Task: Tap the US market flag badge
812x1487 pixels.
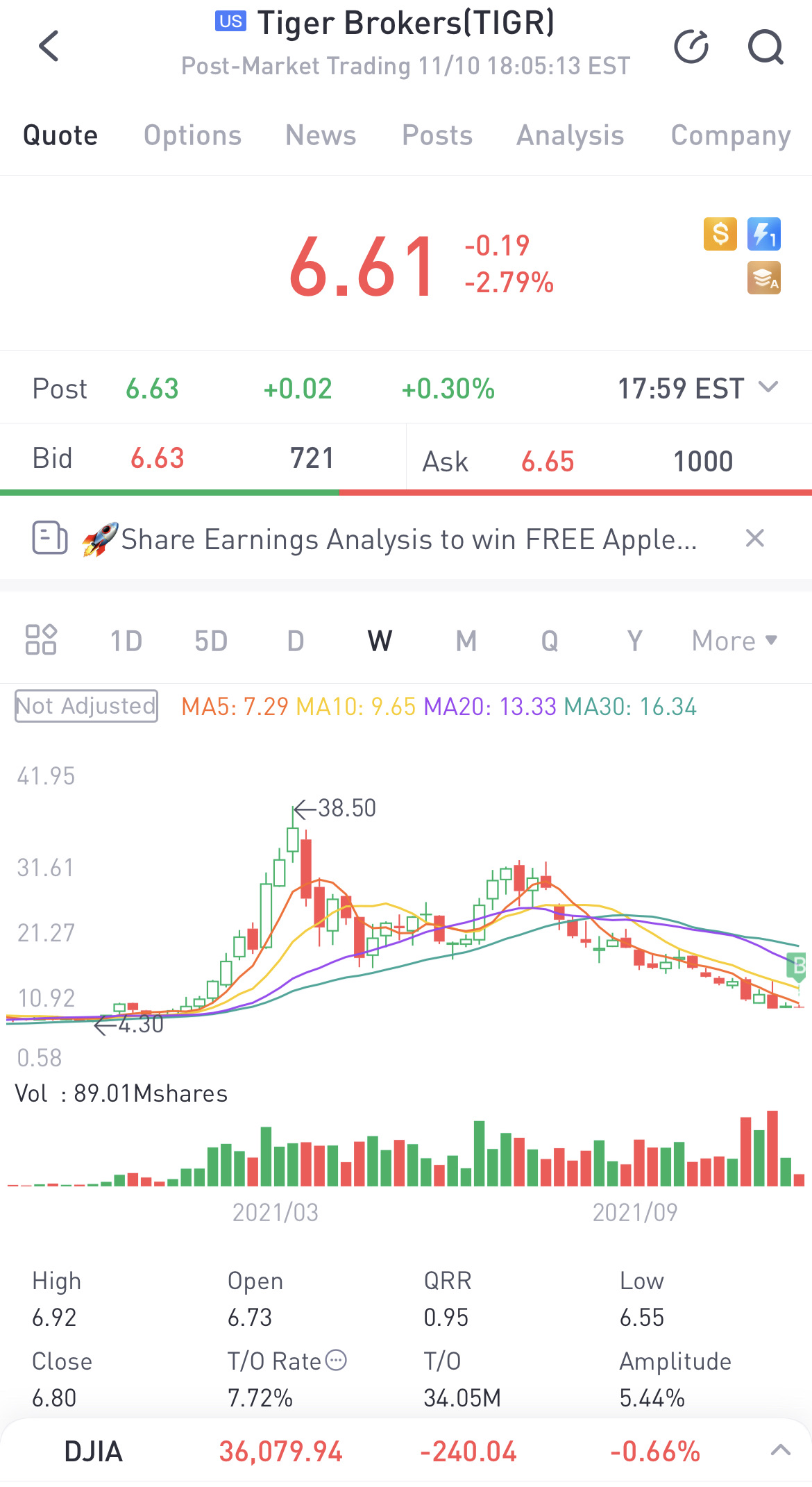Action: [230, 22]
